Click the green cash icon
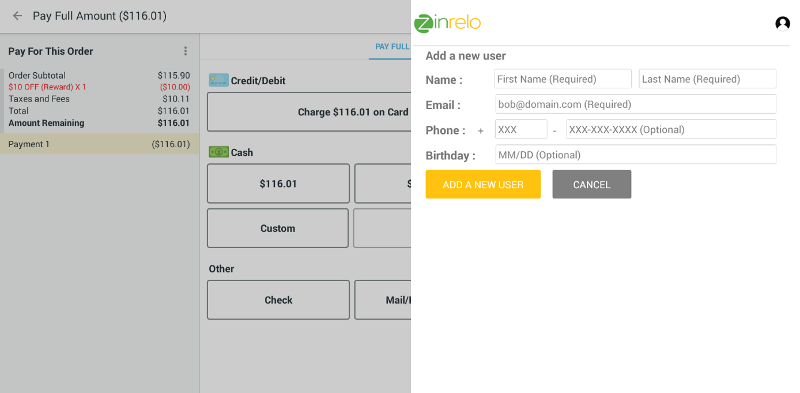Viewport: 800px width, 393px height. tap(218, 152)
